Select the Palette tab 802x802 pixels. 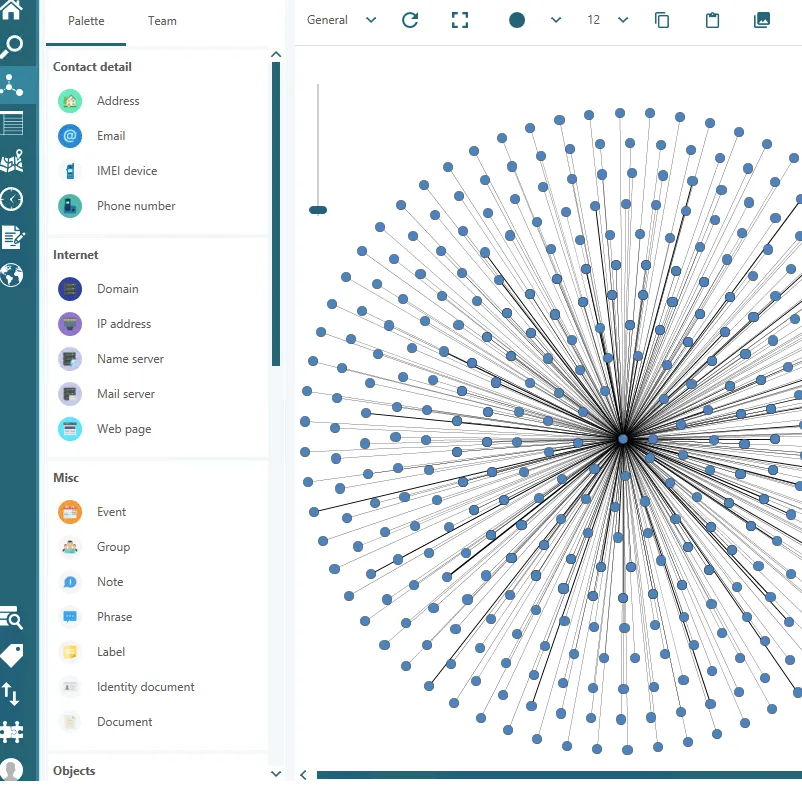point(86,21)
